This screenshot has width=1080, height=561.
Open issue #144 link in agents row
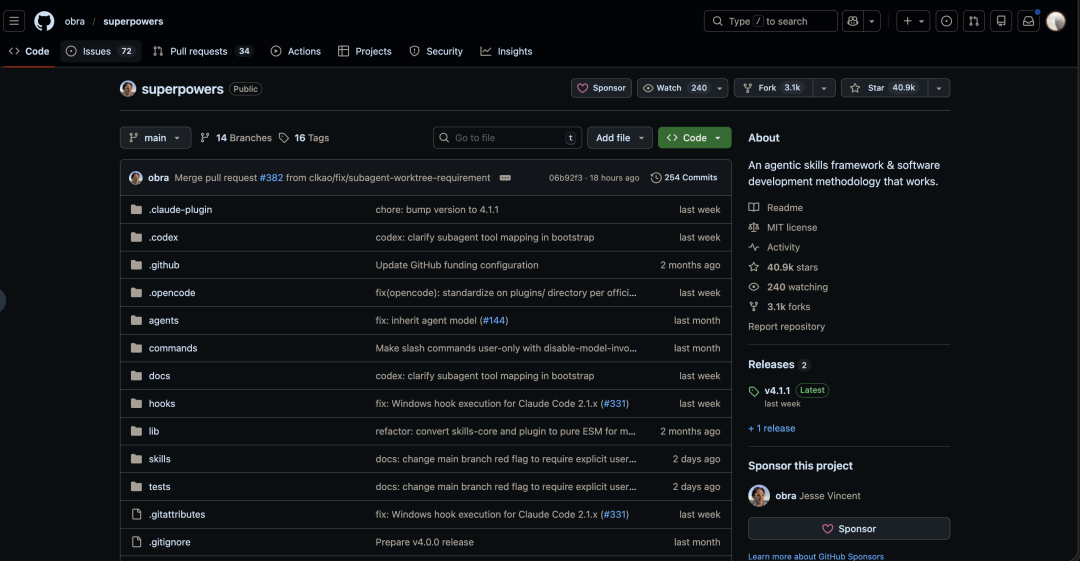[494, 320]
